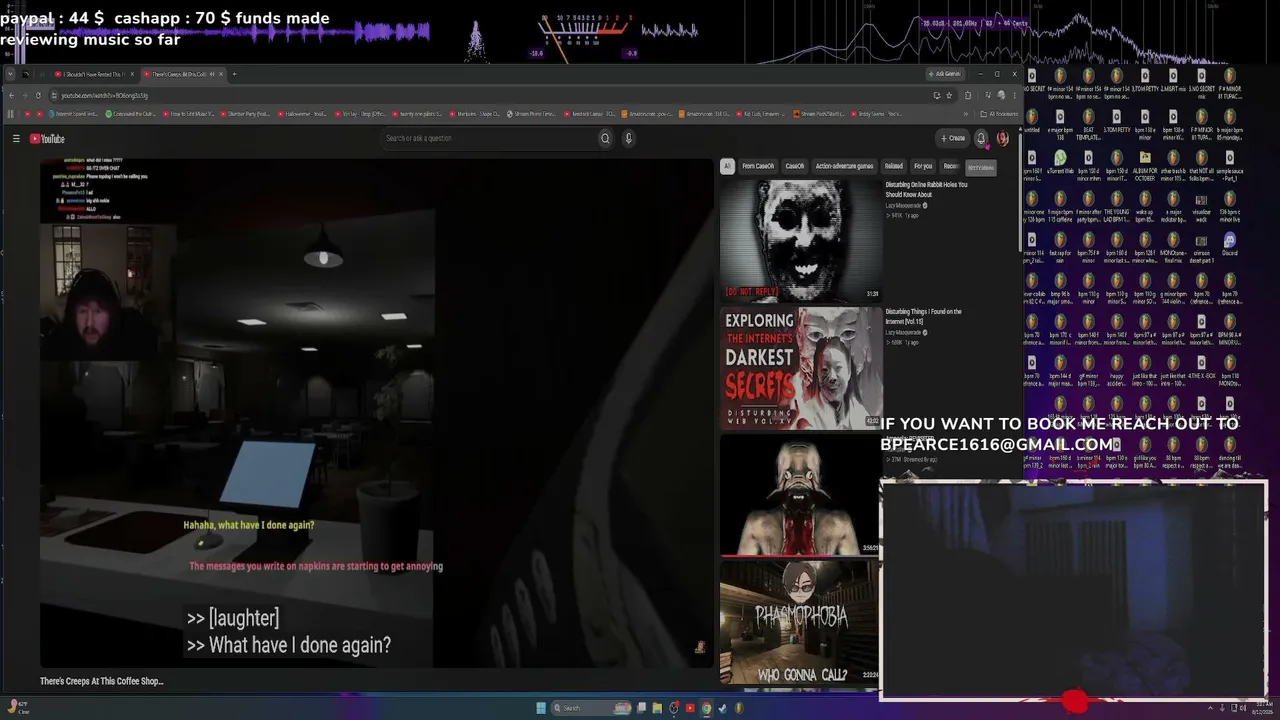Open the taskbar clock and date
This screenshot has width=1280, height=720.
(1261, 708)
